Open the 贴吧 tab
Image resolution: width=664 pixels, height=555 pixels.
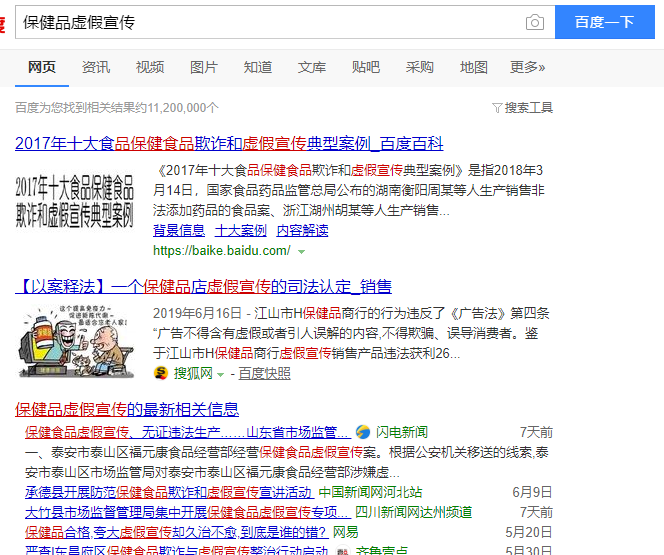point(366,67)
